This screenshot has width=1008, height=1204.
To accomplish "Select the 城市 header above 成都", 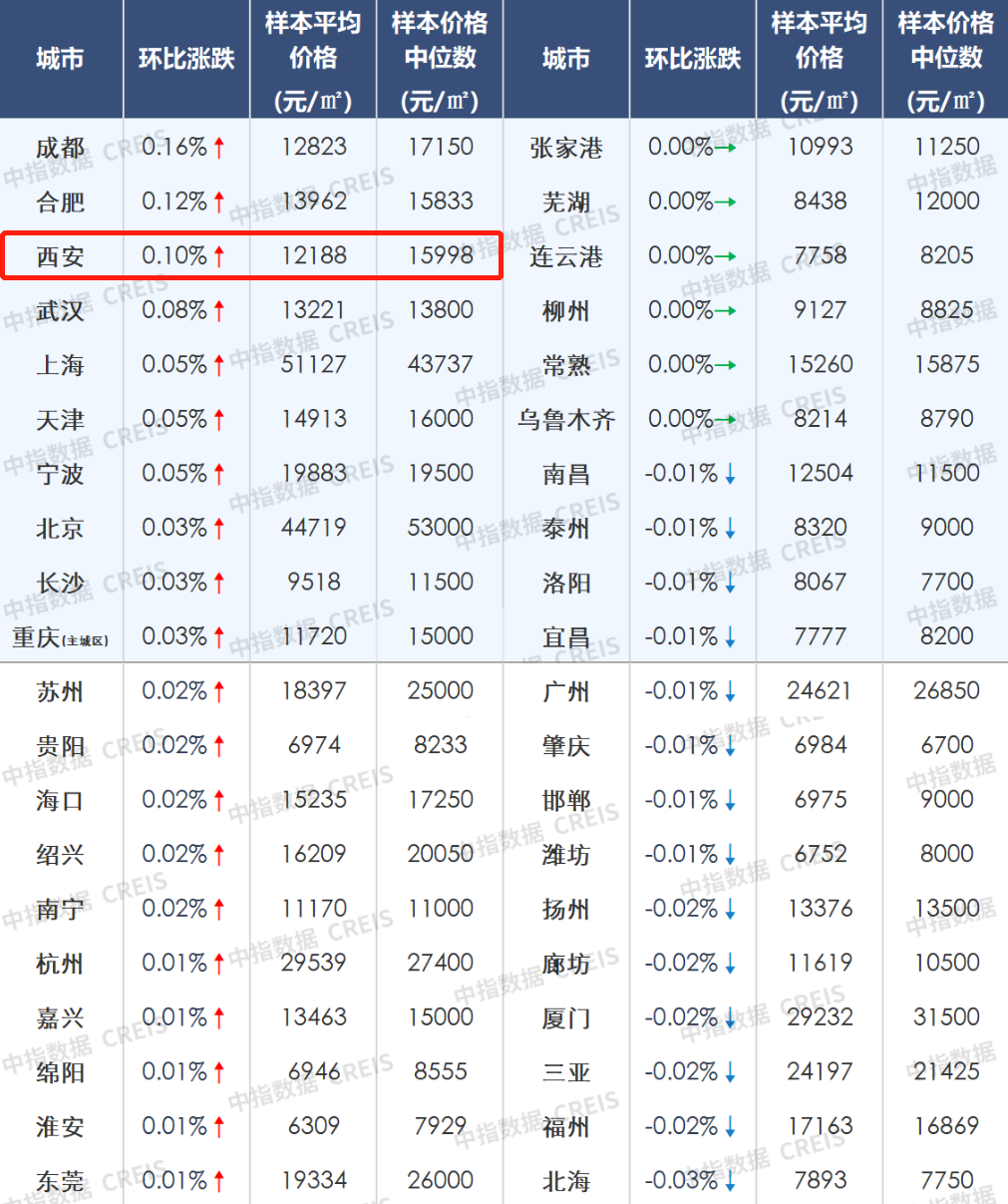I will [x=60, y=59].
